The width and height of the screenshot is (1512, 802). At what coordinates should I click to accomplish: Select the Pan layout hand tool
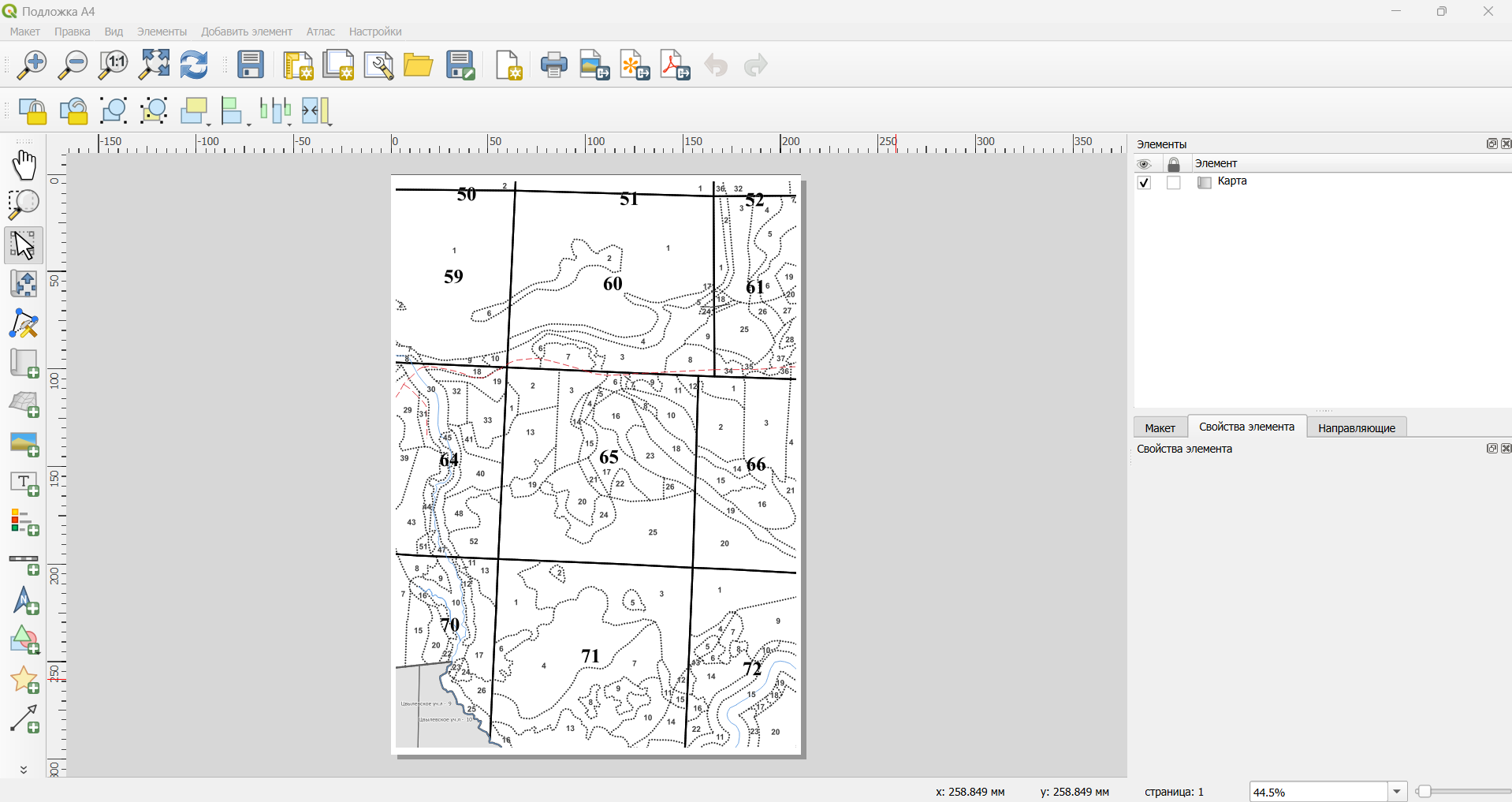[x=24, y=166]
